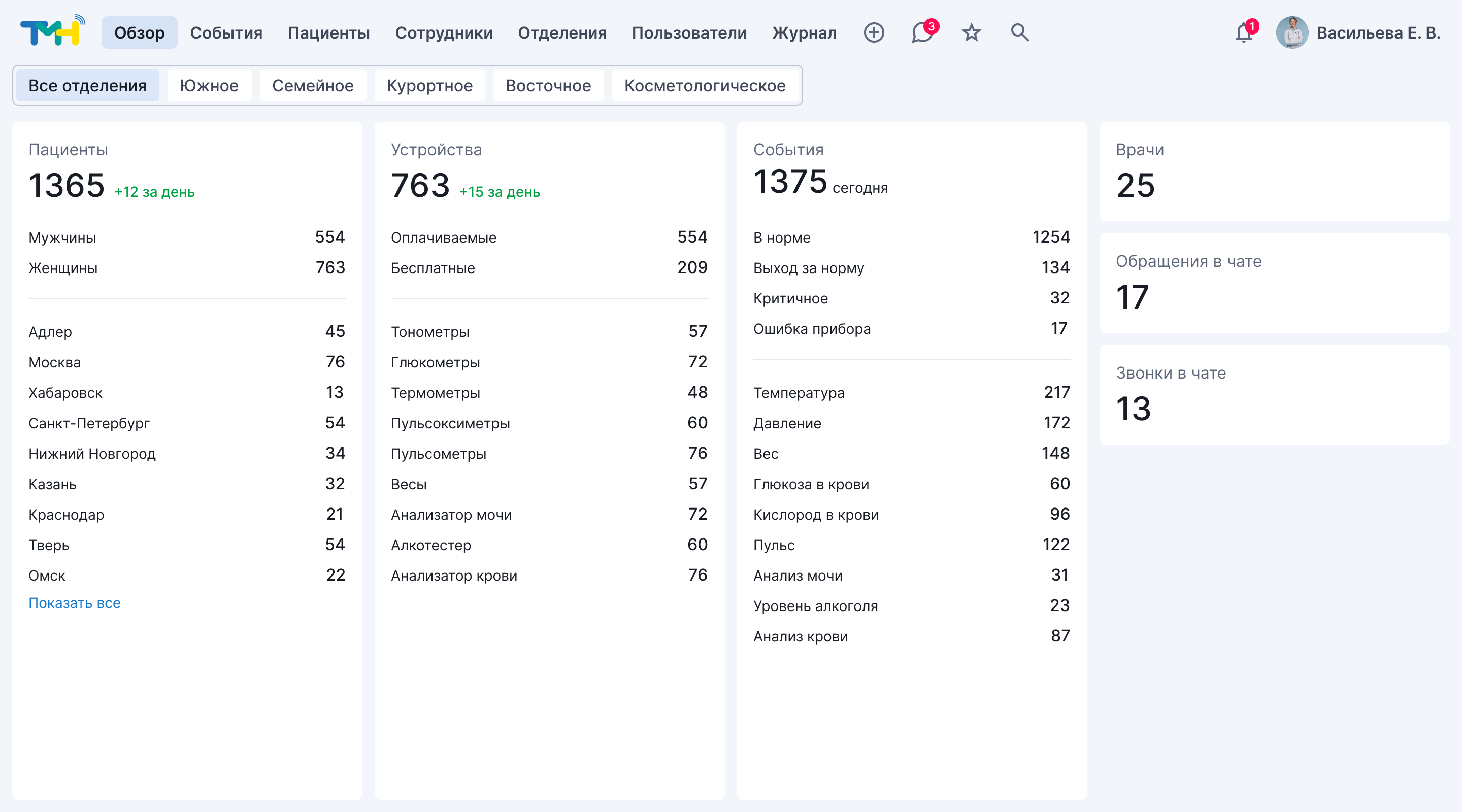
Task: Open the add (plus circle) icon
Action: click(874, 33)
